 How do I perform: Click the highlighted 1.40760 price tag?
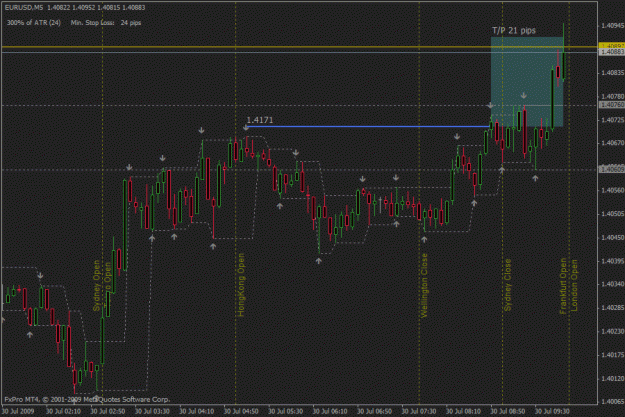612,105
